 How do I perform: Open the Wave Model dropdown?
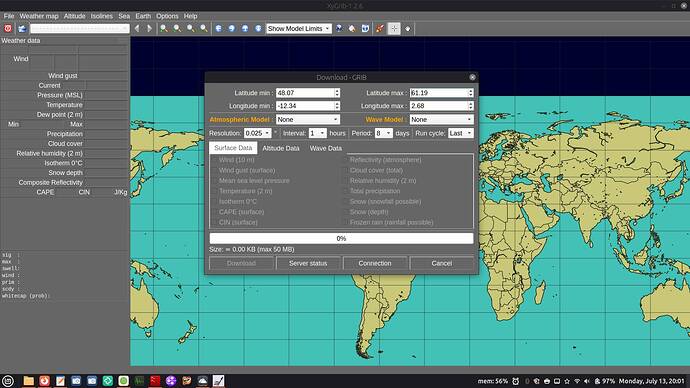(x=441, y=120)
